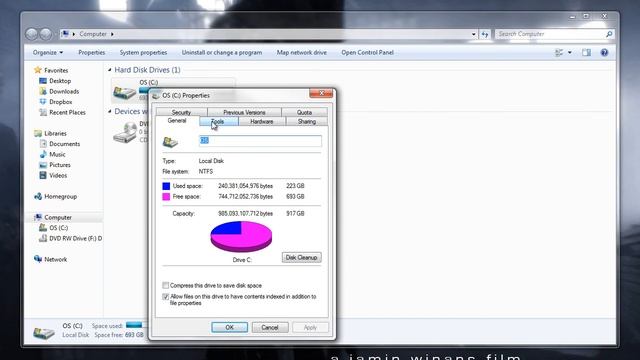Collapse the Devices with Removable Storage group
Viewport: 640px width, 360px height.
pos(110,111)
